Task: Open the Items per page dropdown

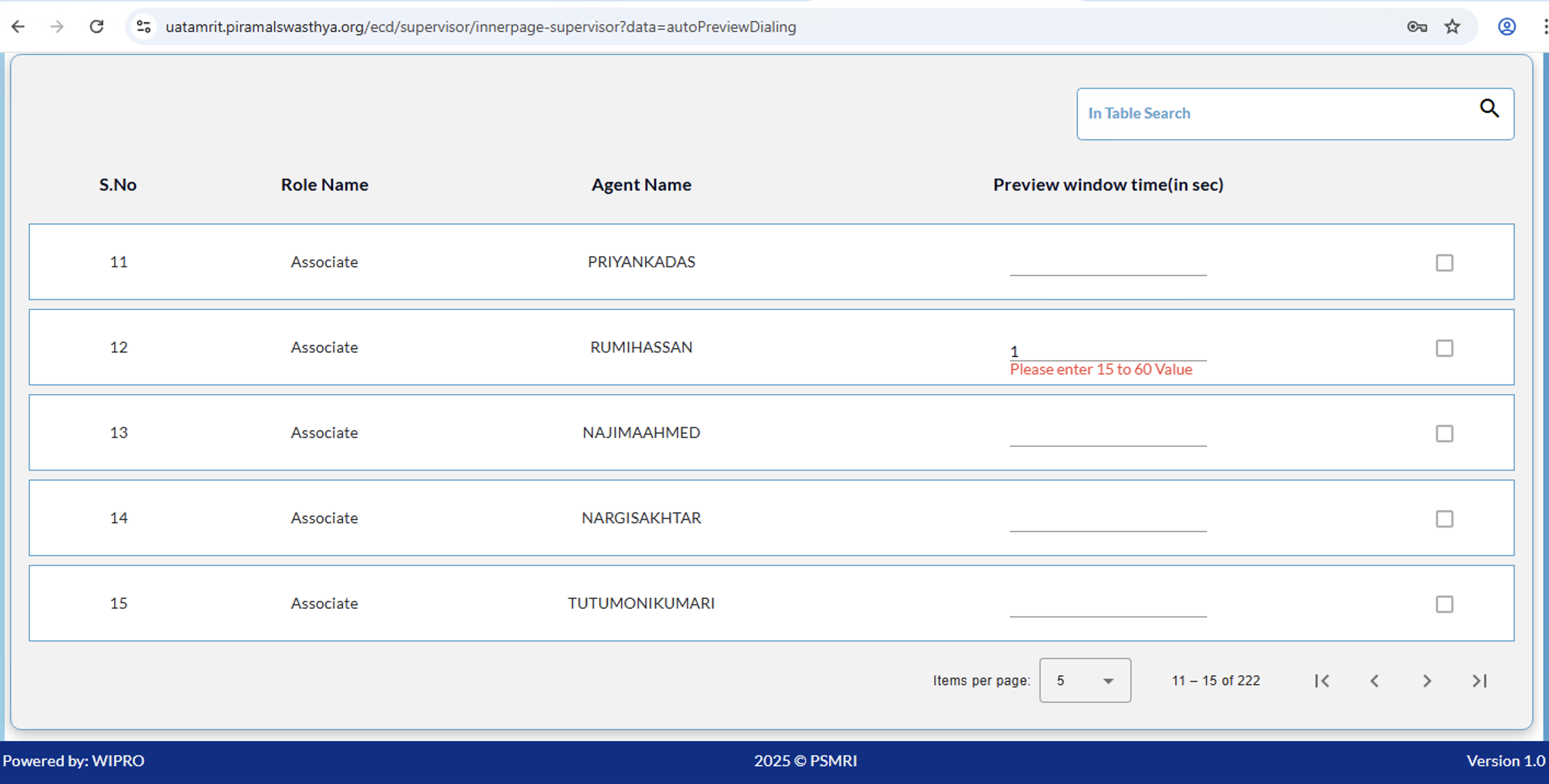Action: [1085, 681]
